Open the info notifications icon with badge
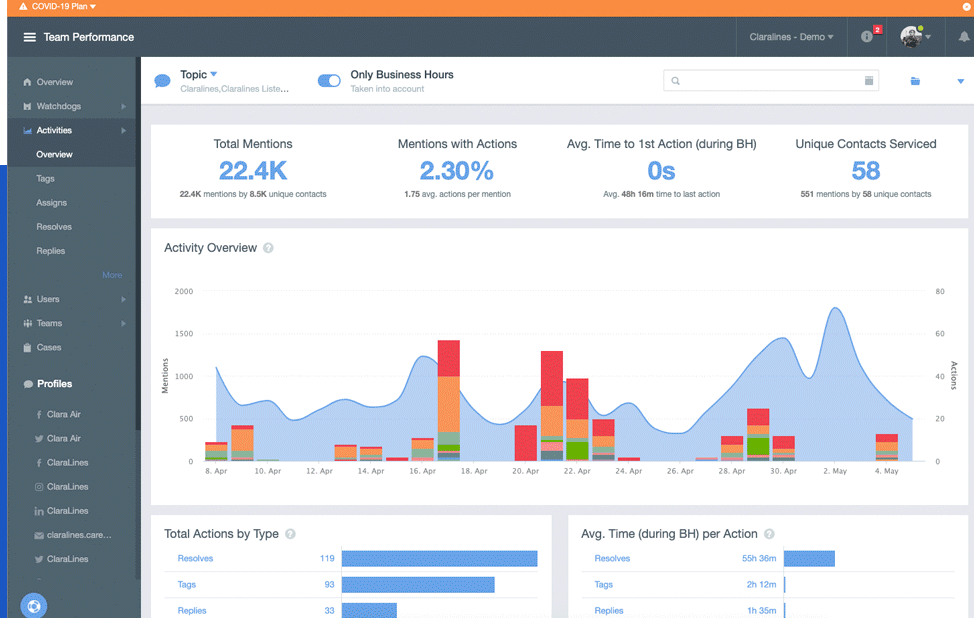The height and width of the screenshot is (618, 974). point(867,37)
